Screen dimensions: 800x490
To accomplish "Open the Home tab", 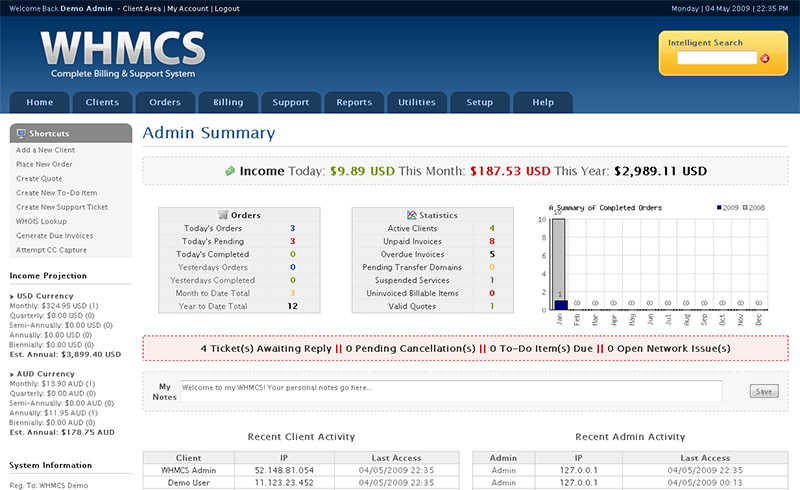I will (39, 102).
